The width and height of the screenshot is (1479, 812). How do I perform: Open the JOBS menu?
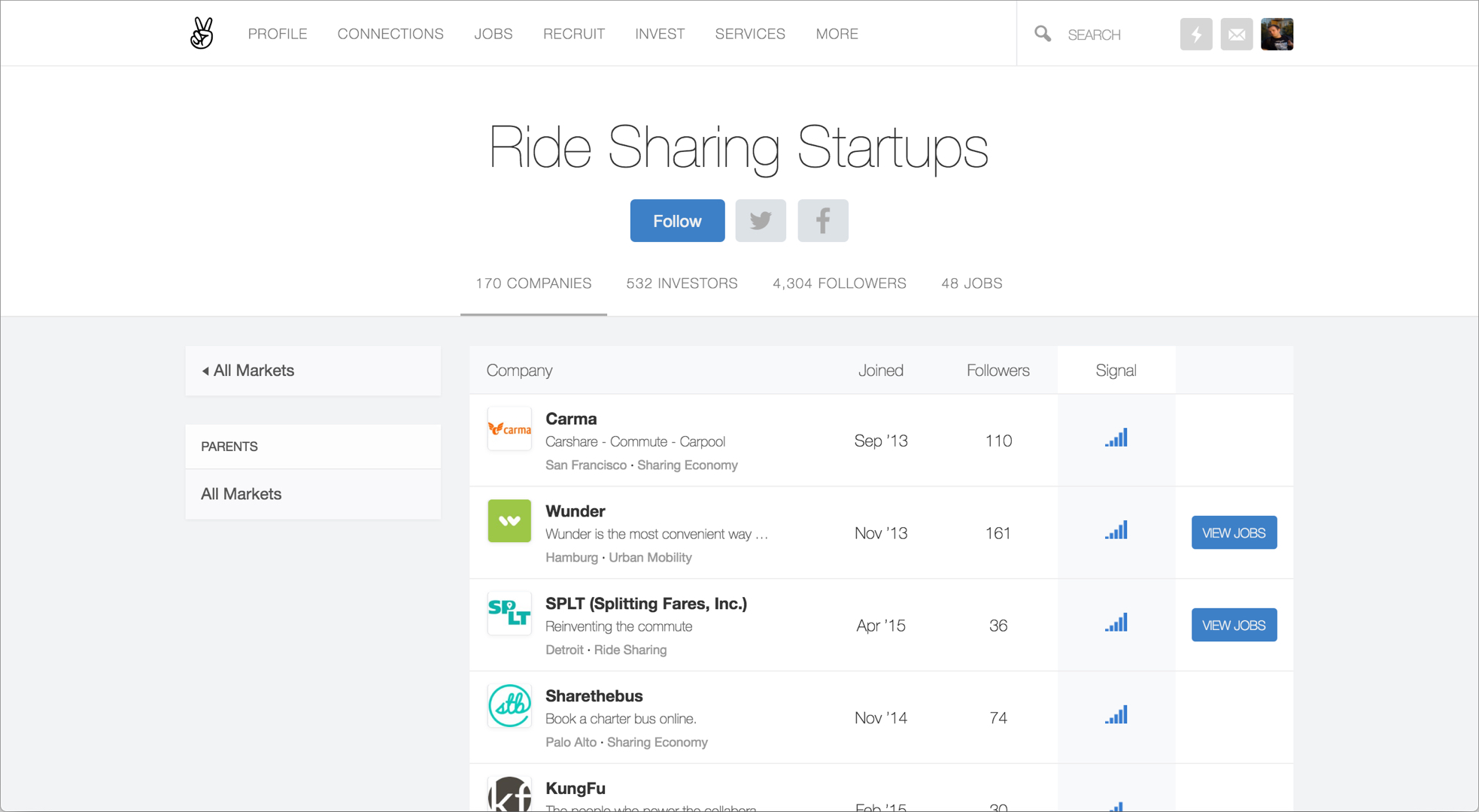tap(494, 34)
